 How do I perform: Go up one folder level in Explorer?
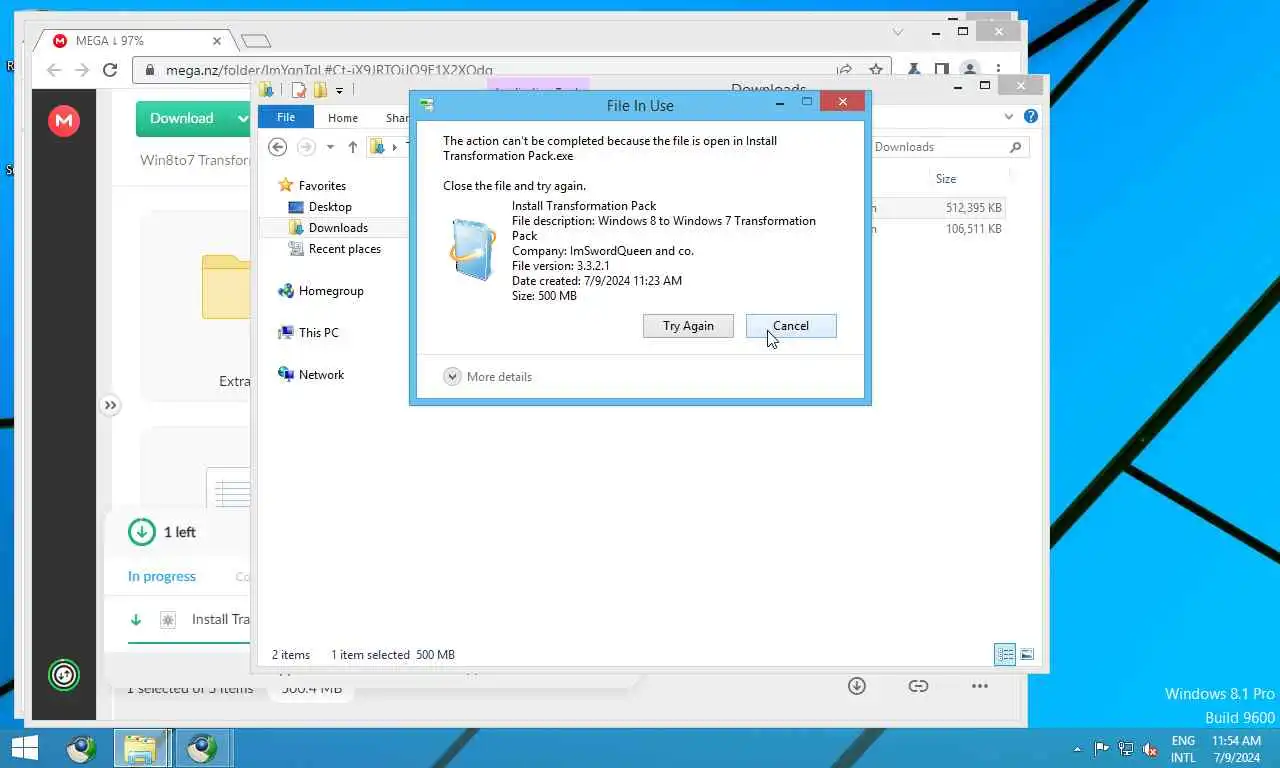(352, 147)
